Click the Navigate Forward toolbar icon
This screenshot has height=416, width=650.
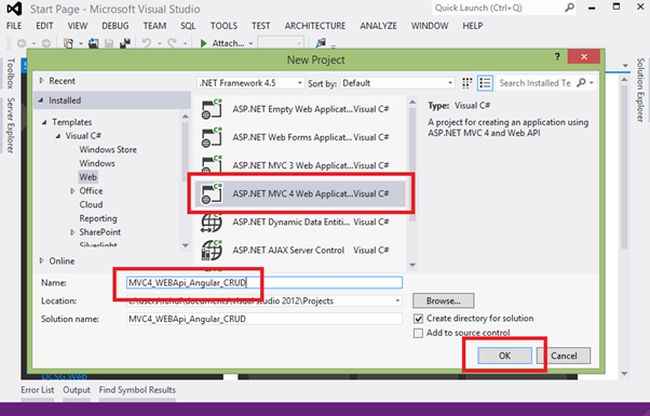pos(46,43)
